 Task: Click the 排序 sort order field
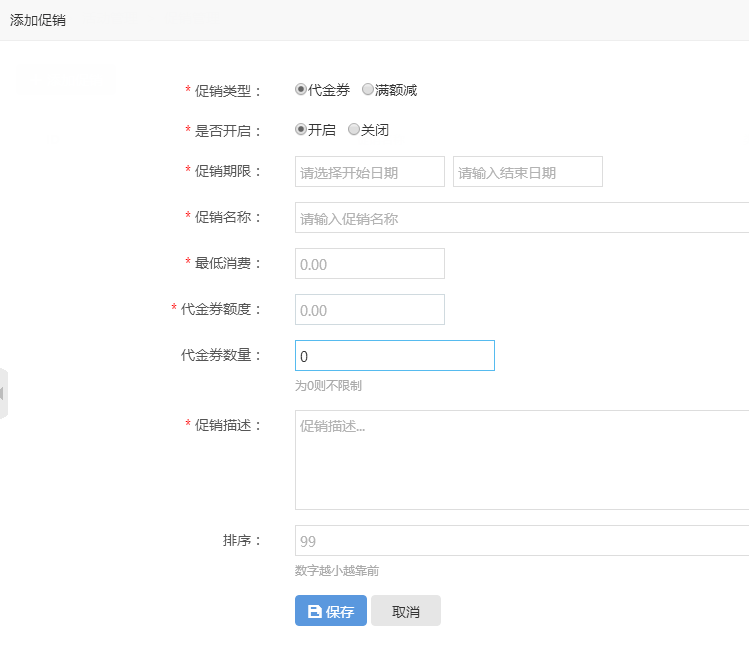522,540
